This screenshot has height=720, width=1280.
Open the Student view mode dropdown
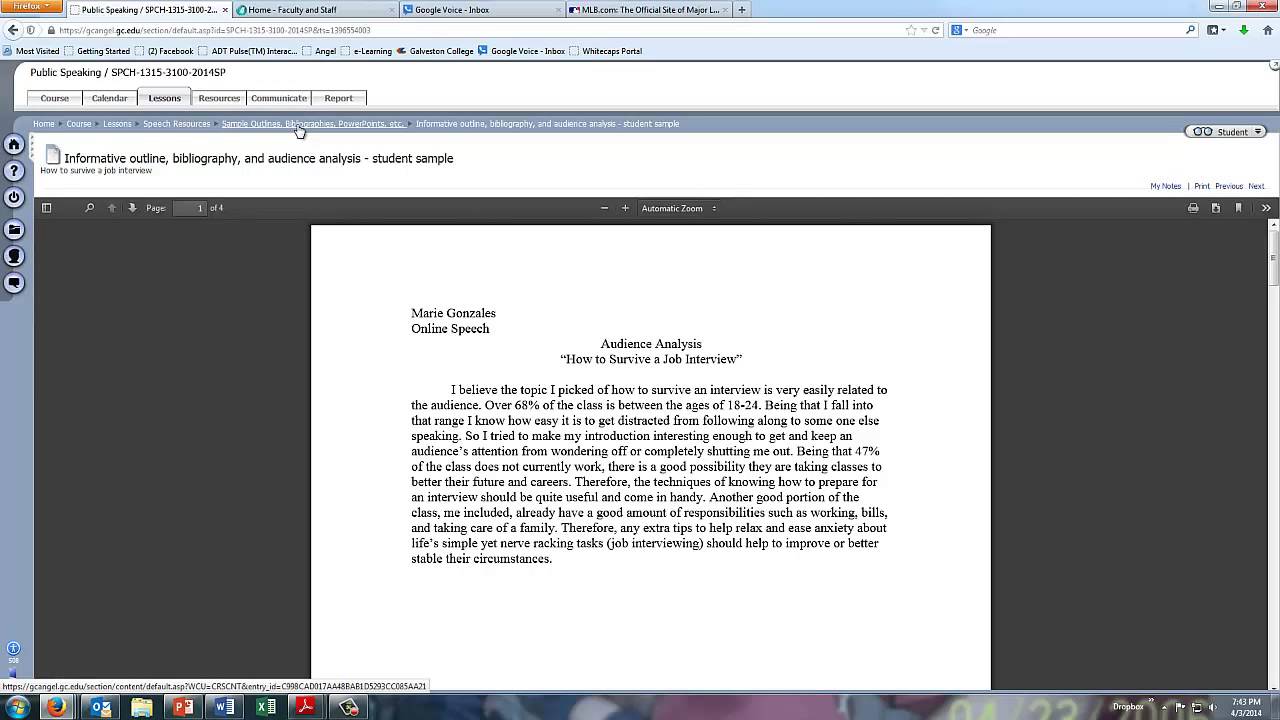(x=1227, y=132)
